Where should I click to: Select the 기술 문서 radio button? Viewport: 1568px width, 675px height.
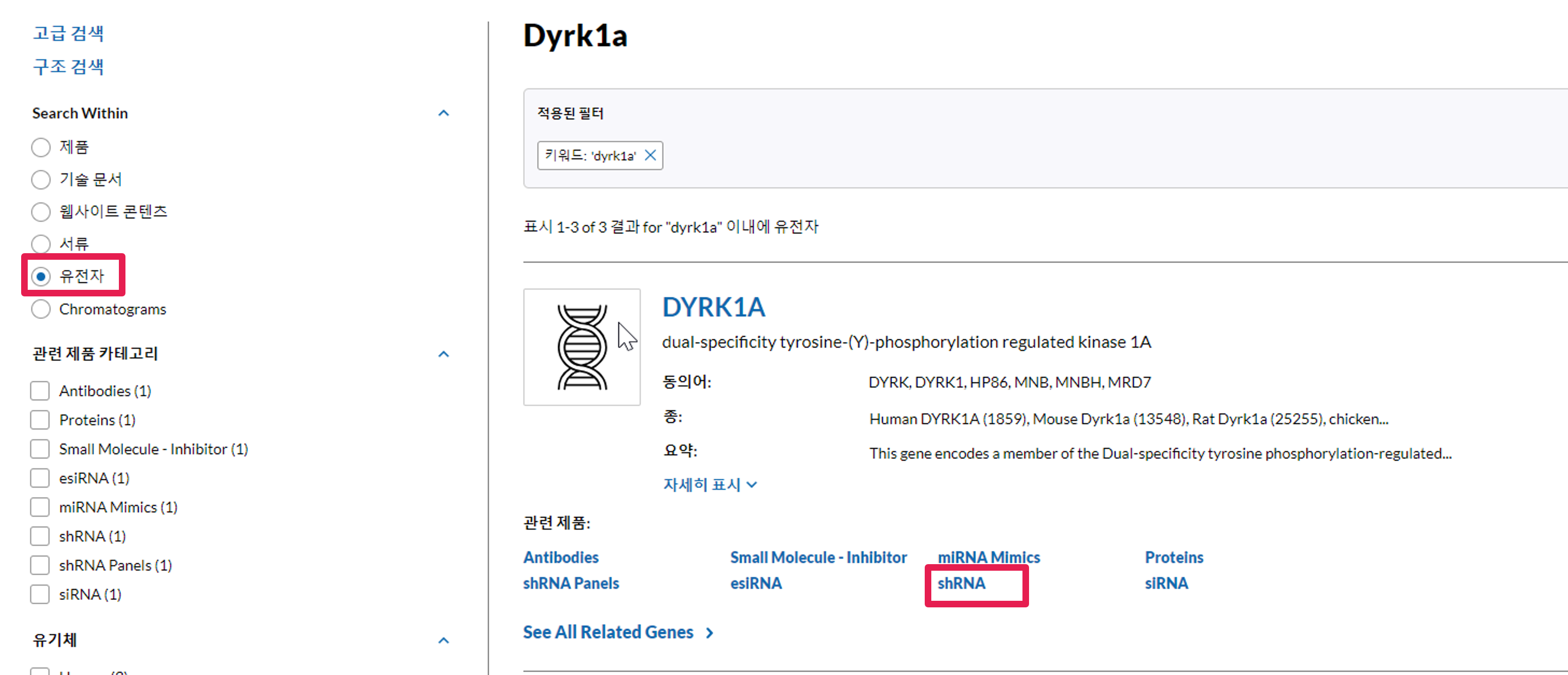click(41, 179)
